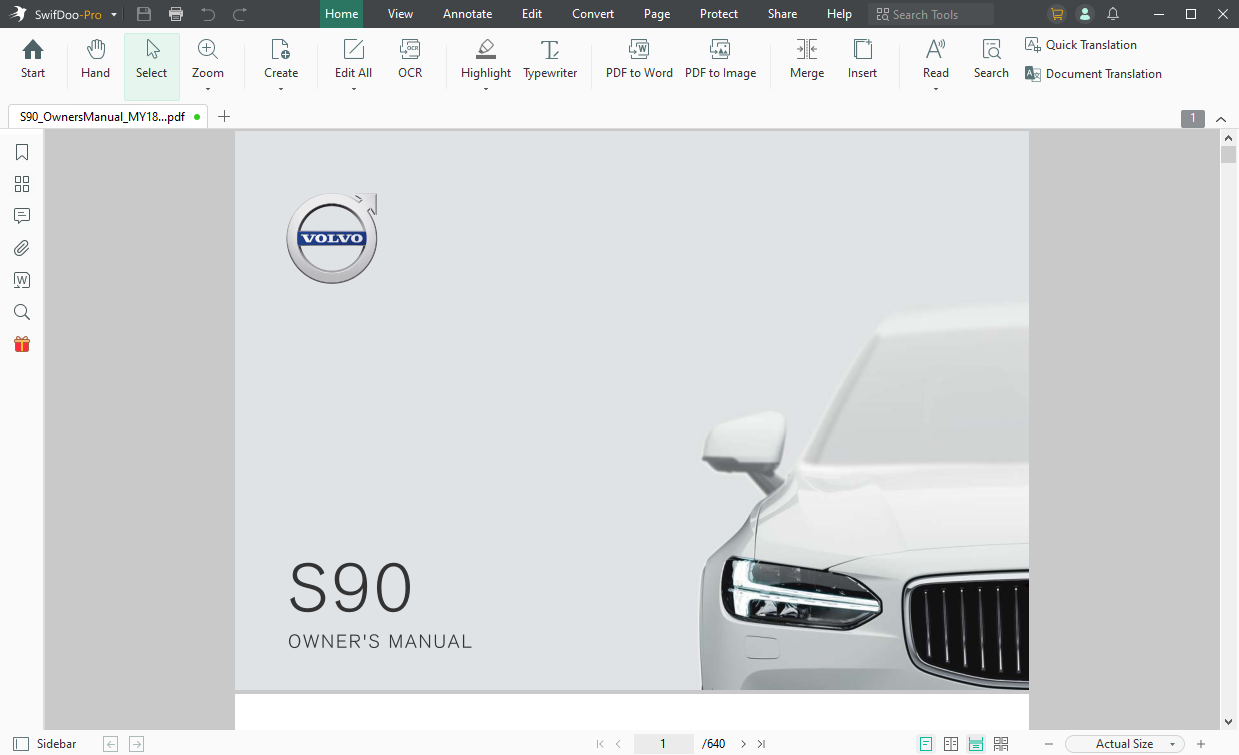This screenshot has width=1239, height=755.
Task: Open the shopping cart icon
Action: [1057, 14]
